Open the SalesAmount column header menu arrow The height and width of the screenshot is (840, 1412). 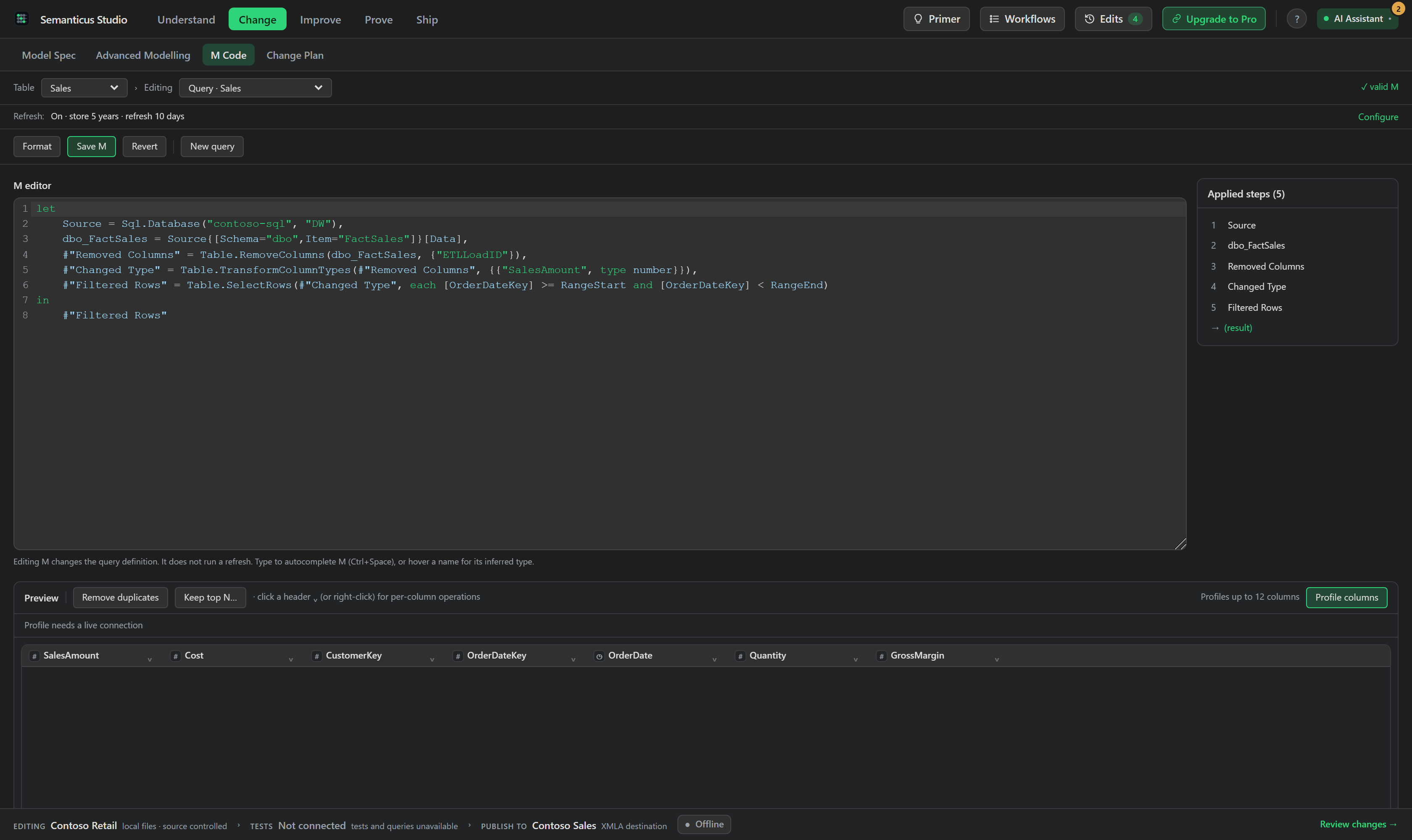(150, 659)
